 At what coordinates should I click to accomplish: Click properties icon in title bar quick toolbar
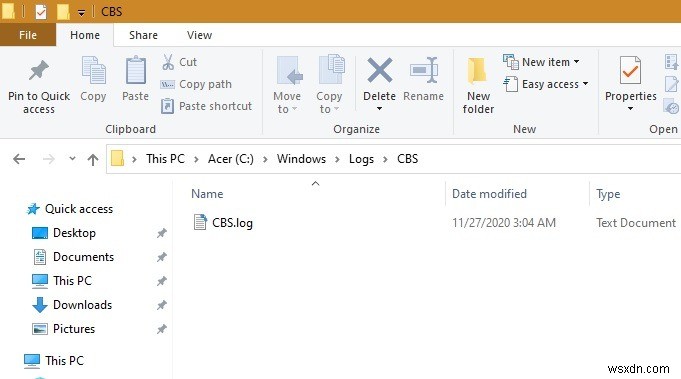click(41, 11)
